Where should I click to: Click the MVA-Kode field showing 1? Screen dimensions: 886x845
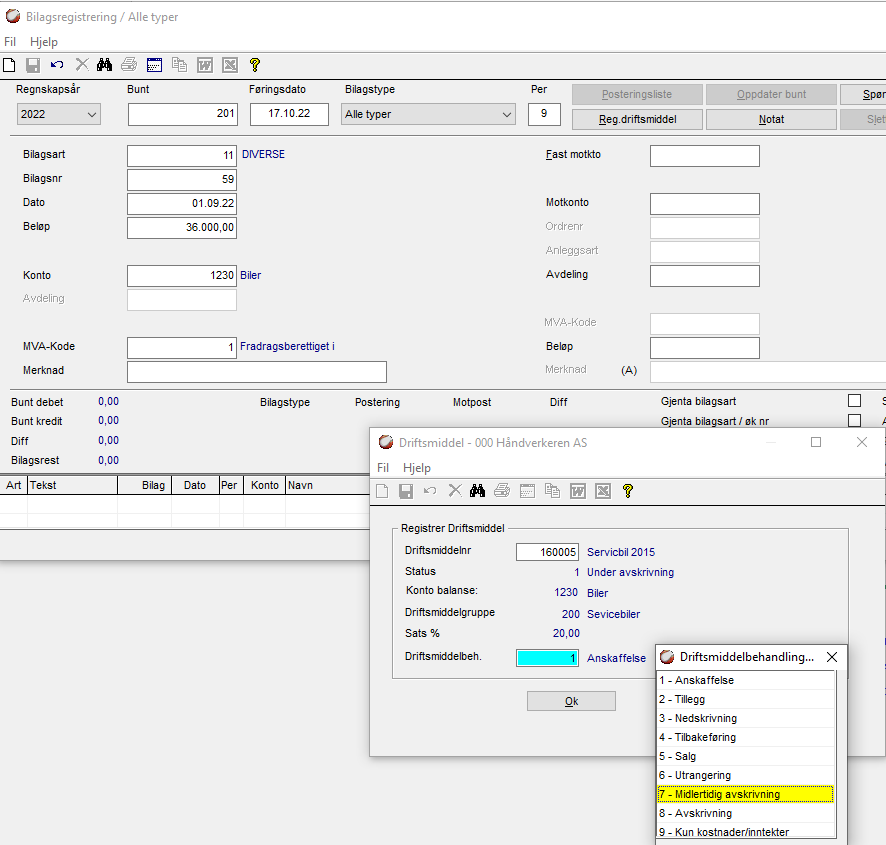(x=182, y=348)
